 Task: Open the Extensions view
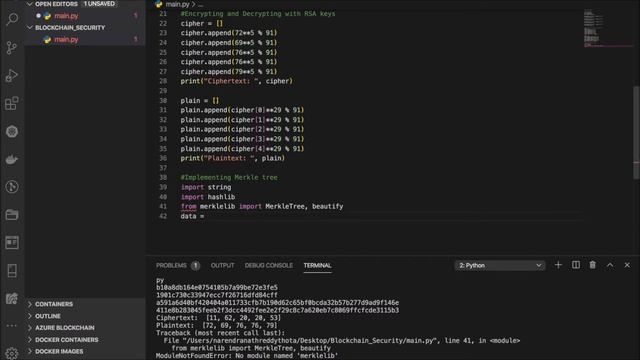12,103
